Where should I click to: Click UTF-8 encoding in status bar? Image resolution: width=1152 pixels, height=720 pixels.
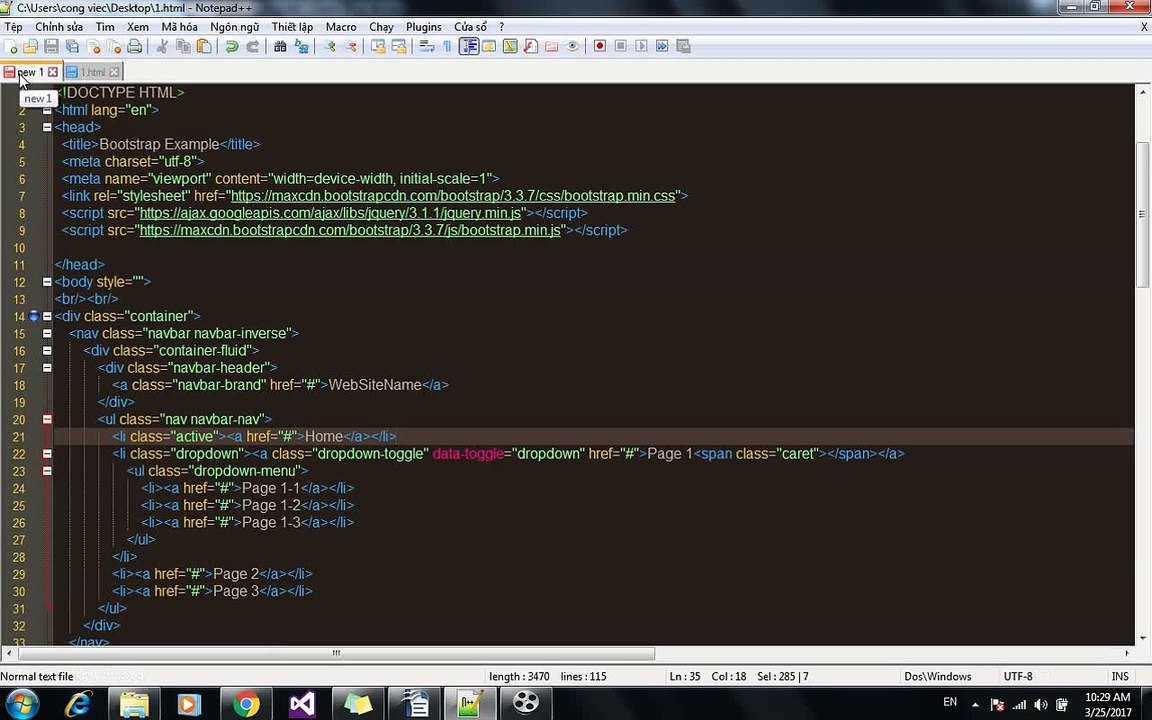pos(1018,677)
